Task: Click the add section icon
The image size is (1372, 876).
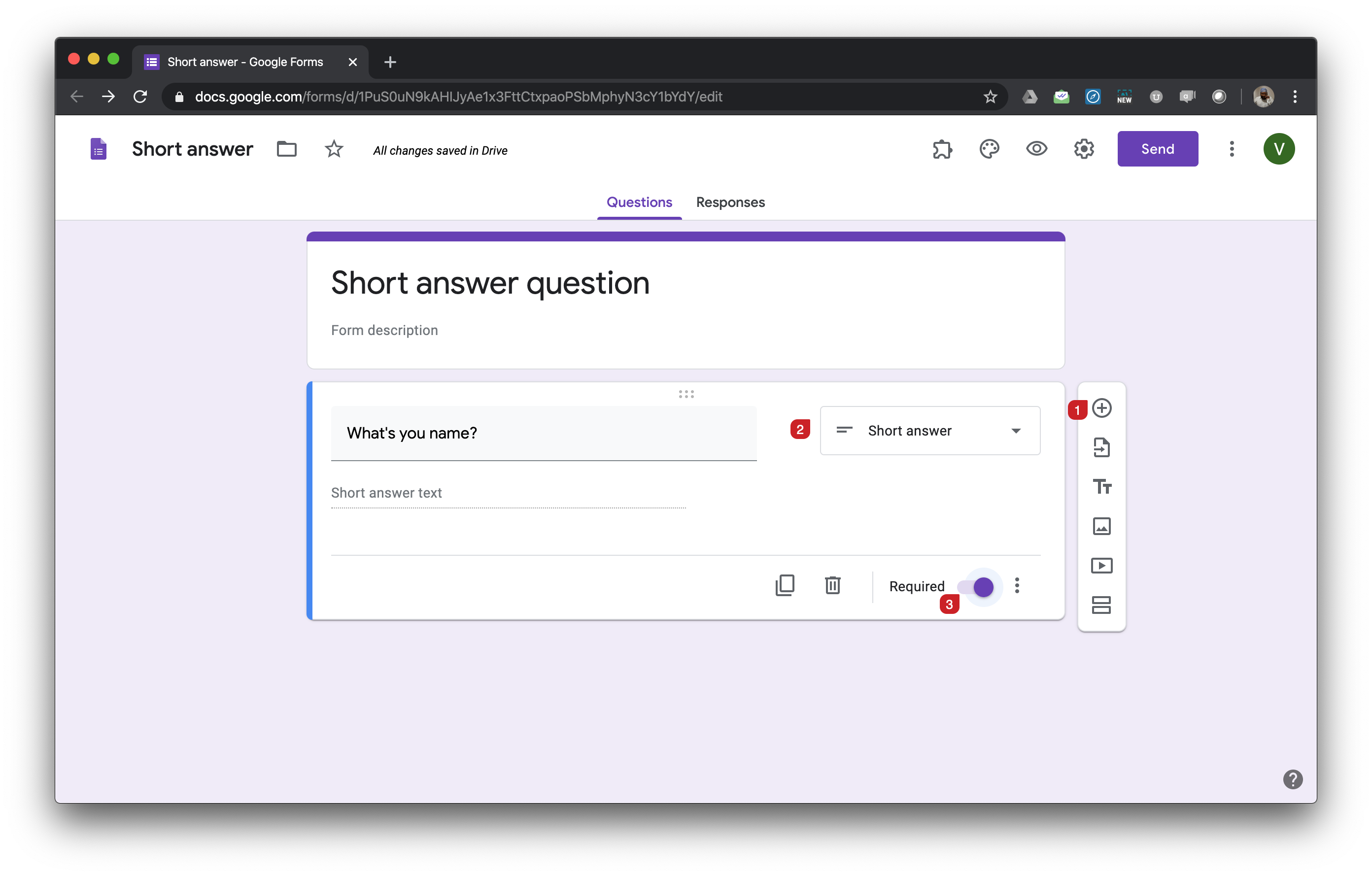Action: (x=1100, y=603)
